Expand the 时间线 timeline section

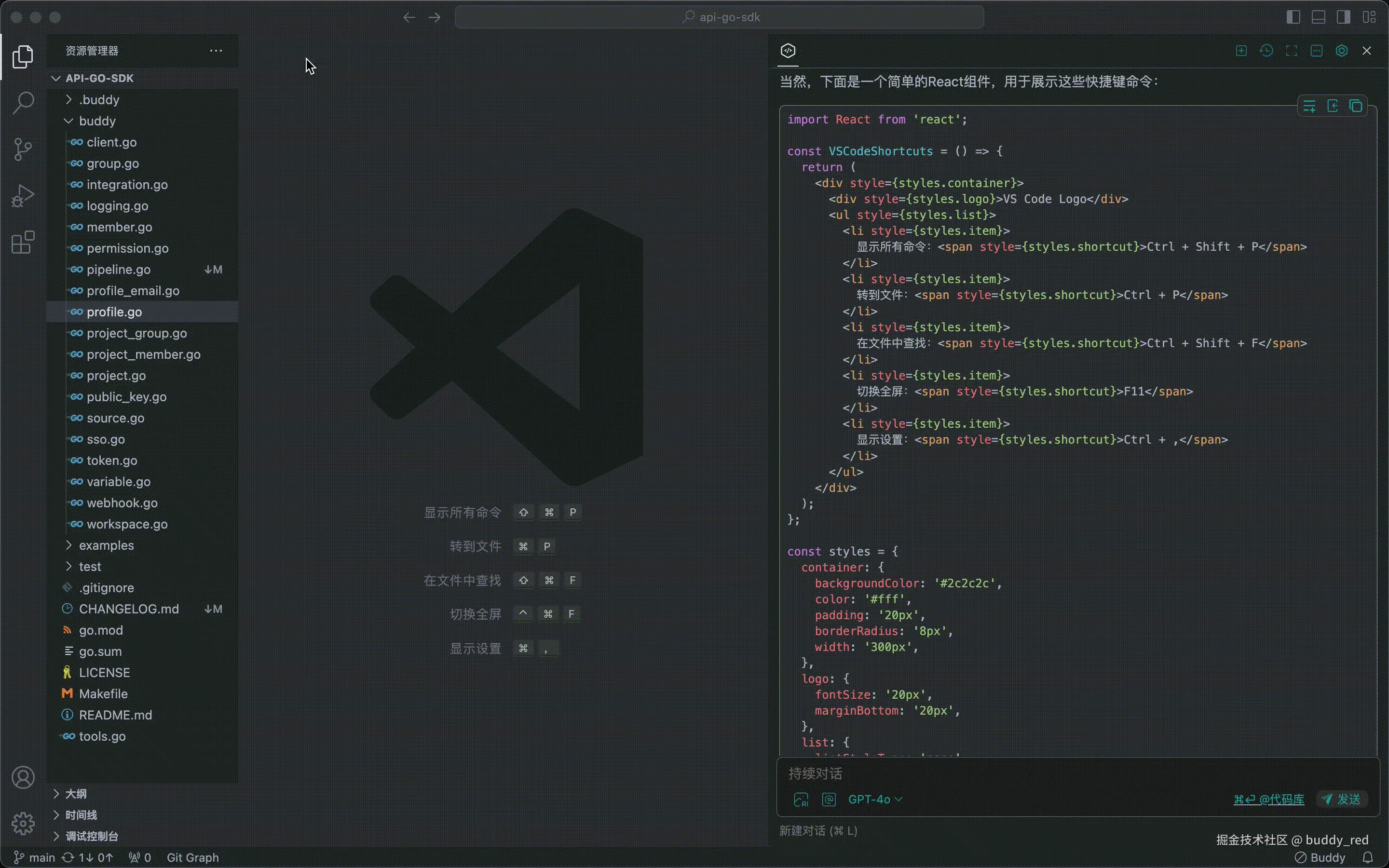point(142,815)
